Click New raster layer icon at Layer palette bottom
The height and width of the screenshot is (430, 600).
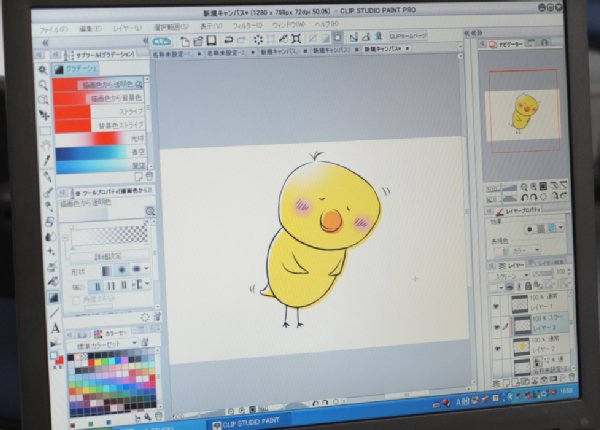coord(506,383)
